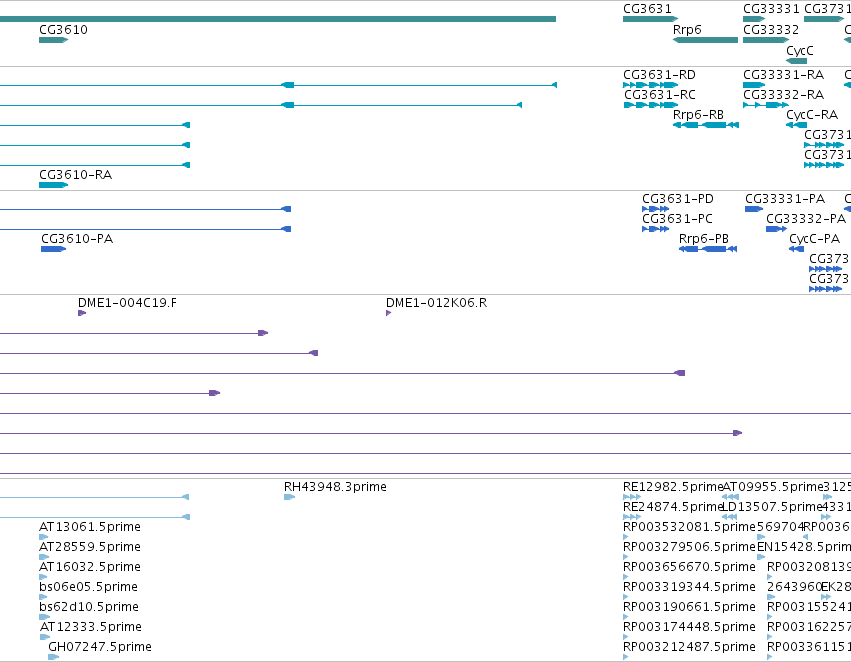The width and height of the screenshot is (851, 662).
Task: Click protein CG3631-PD label
Action: click(x=677, y=199)
